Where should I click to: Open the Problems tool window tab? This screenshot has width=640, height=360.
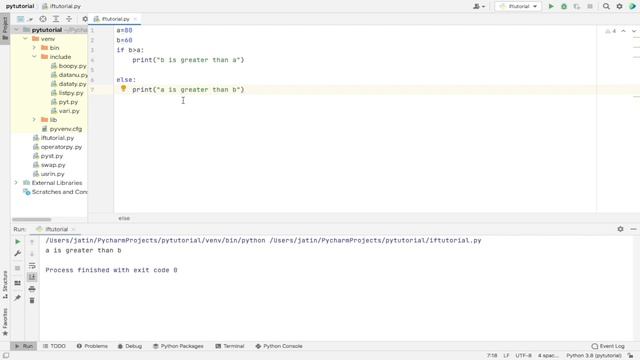point(92,346)
